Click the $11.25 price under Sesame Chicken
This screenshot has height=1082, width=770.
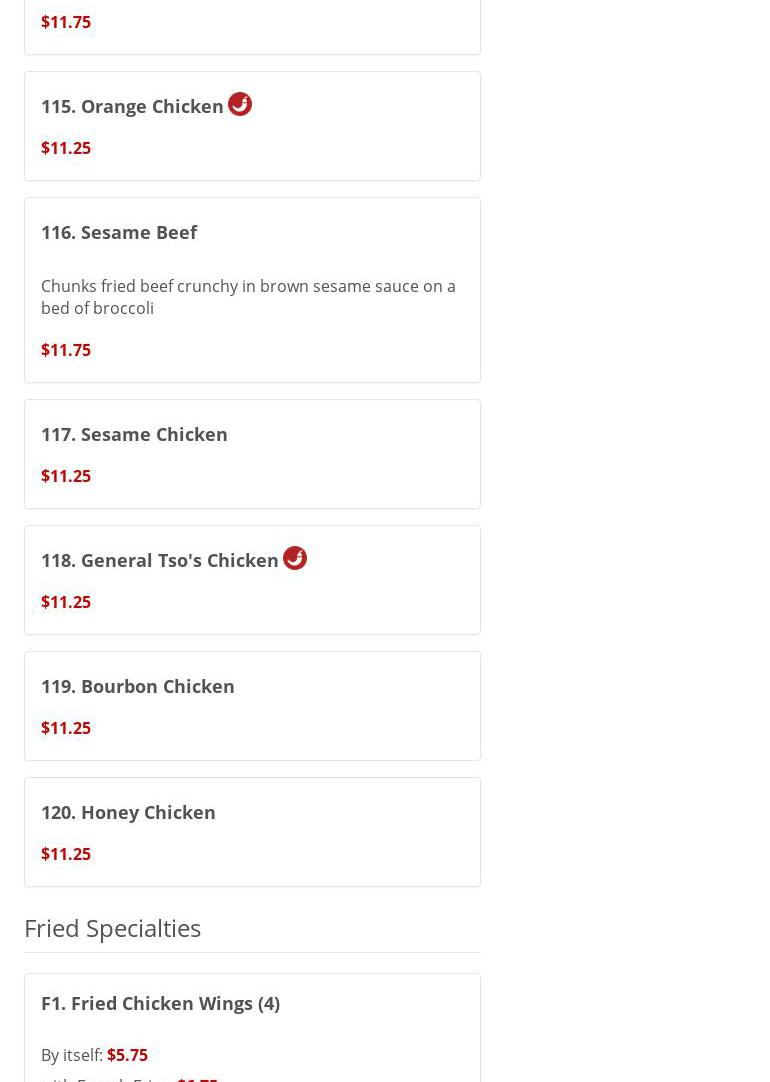click(66, 476)
